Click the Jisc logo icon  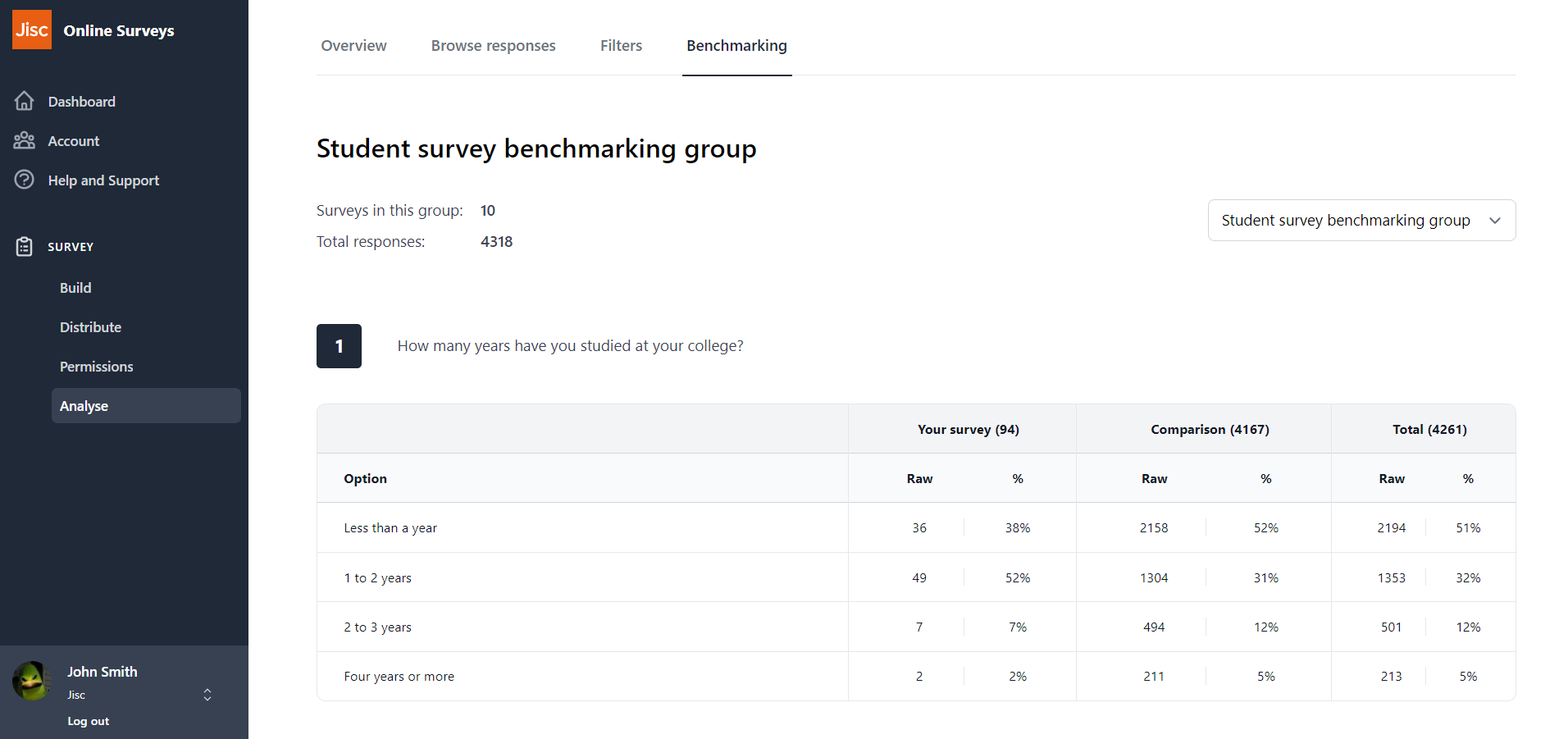30,29
